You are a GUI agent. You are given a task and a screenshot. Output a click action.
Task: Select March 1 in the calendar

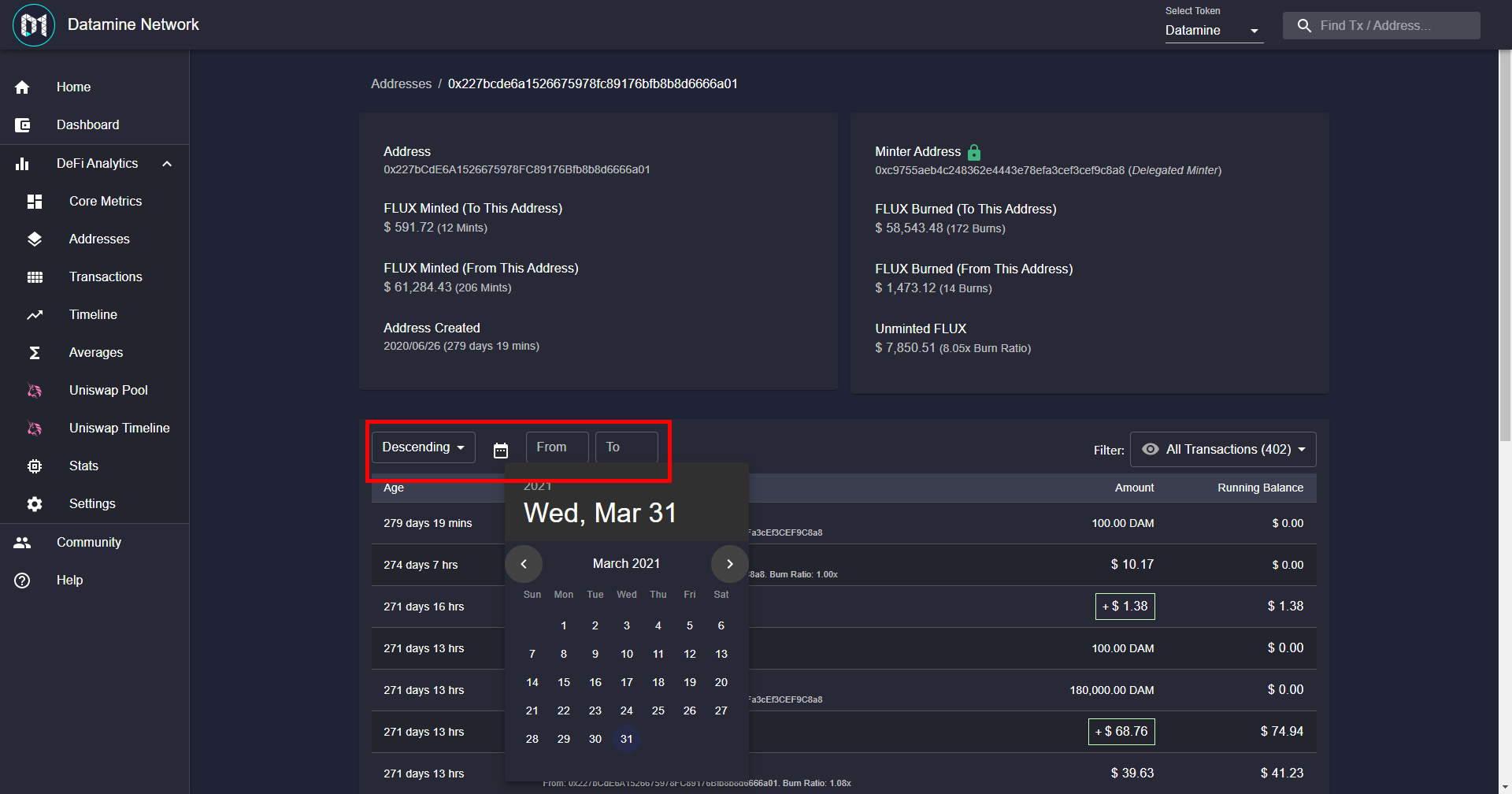[x=564, y=626]
